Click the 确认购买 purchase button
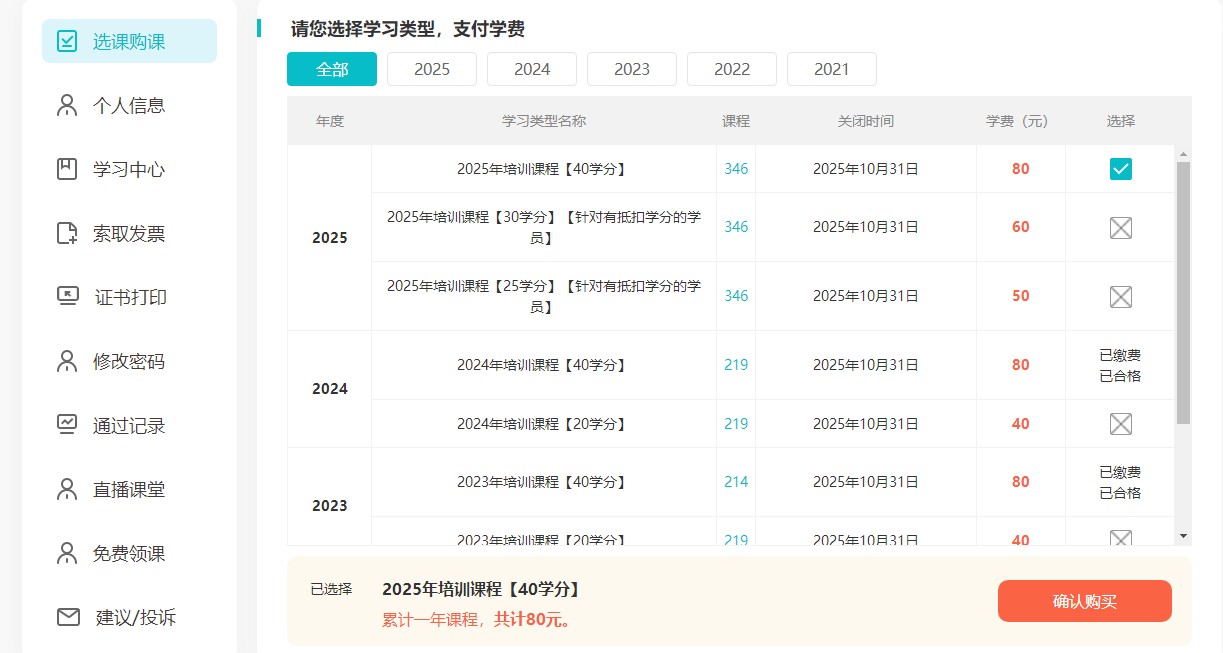Image resolution: width=1223 pixels, height=653 pixels. pyautogui.click(x=1084, y=601)
